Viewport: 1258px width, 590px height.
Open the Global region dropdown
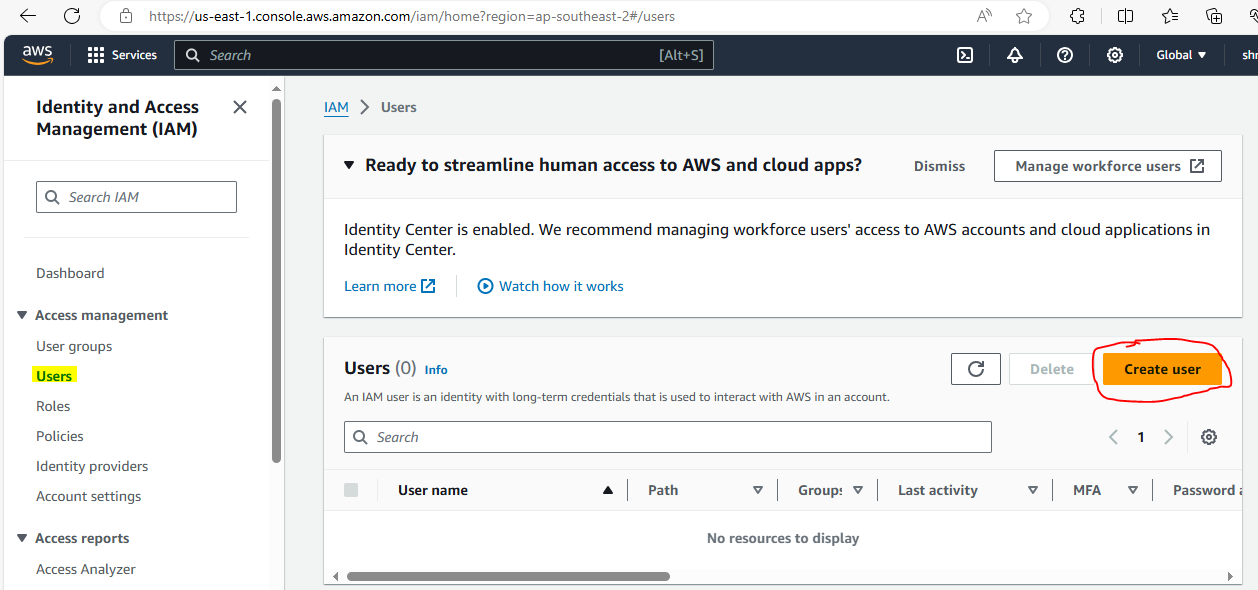(x=1181, y=55)
